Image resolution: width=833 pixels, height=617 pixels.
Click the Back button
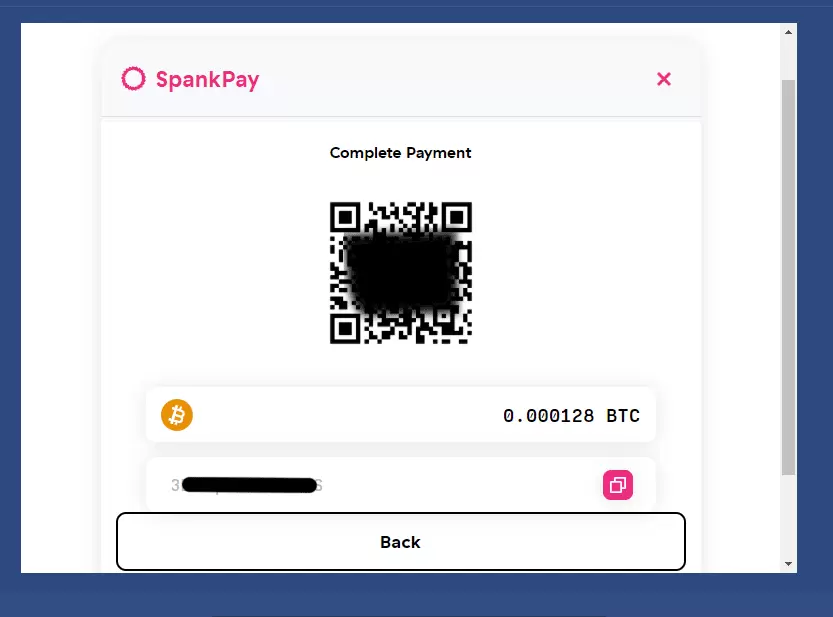pyautogui.click(x=401, y=542)
